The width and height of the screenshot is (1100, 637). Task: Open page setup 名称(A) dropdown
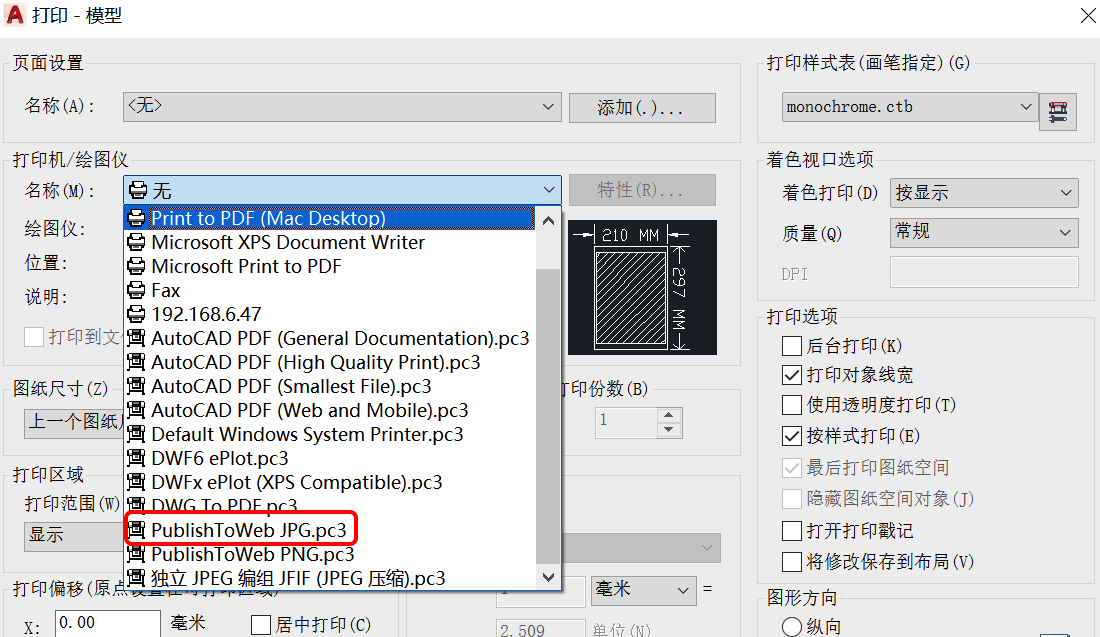pos(342,107)
